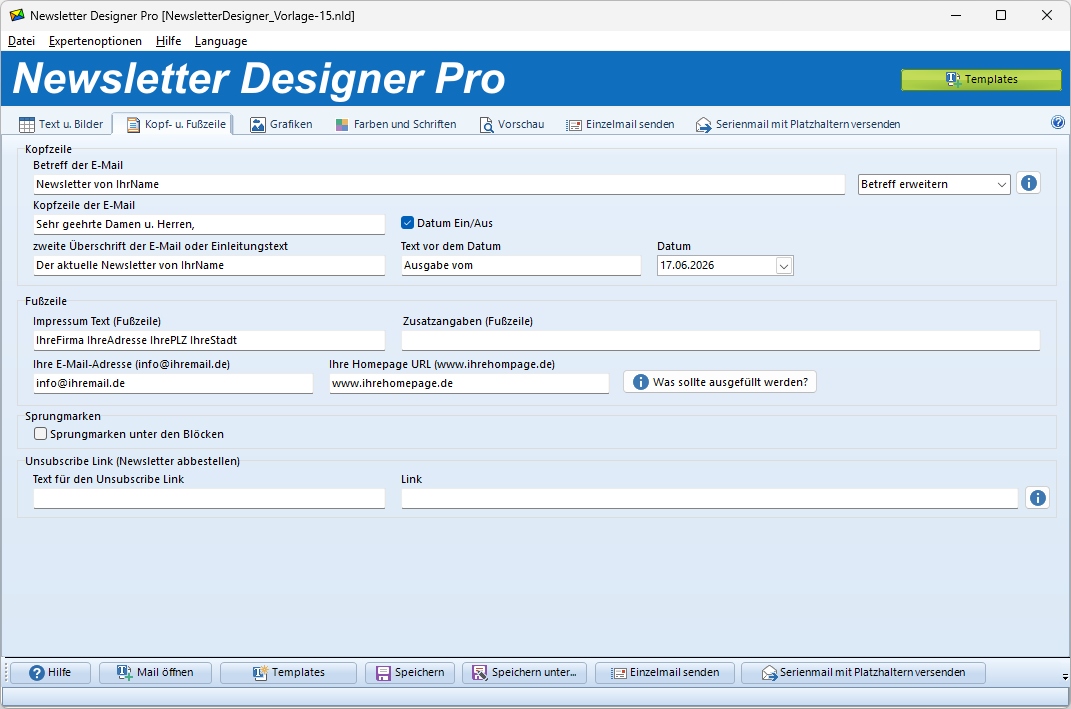Viewport: 1071px width, 709px height.
Task: Click the question mark icon on bottom Hilfe button
Action: (37, 673)
